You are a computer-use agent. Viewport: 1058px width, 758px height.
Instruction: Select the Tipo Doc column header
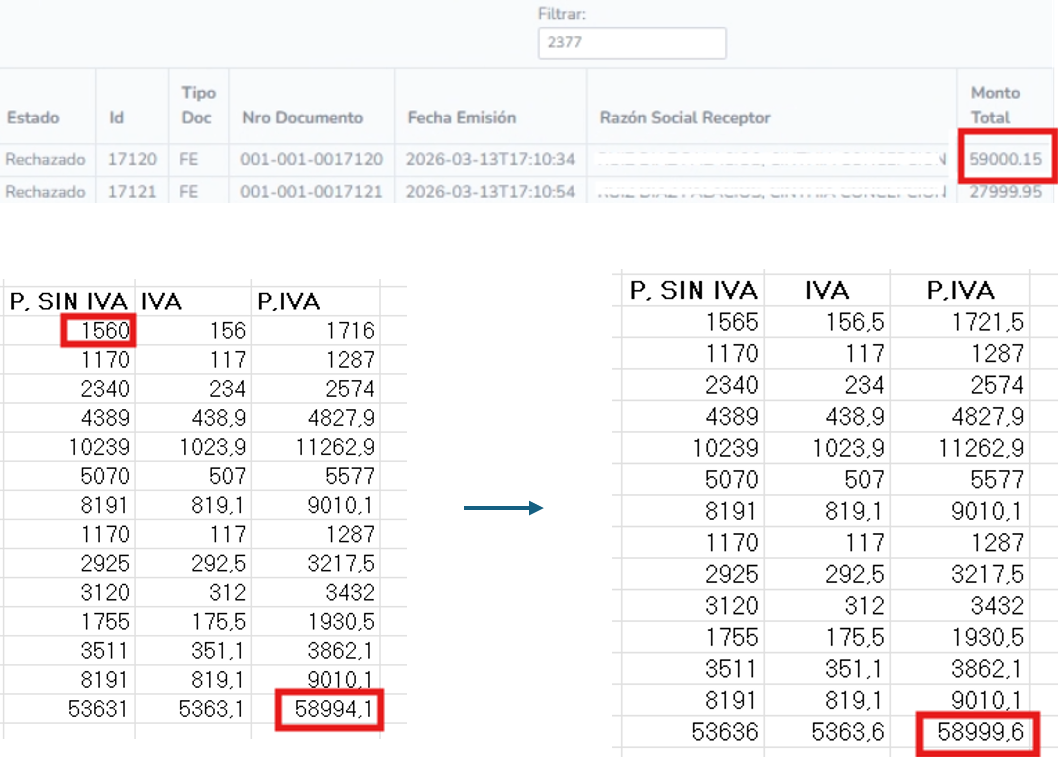click(x=198, y=105)
